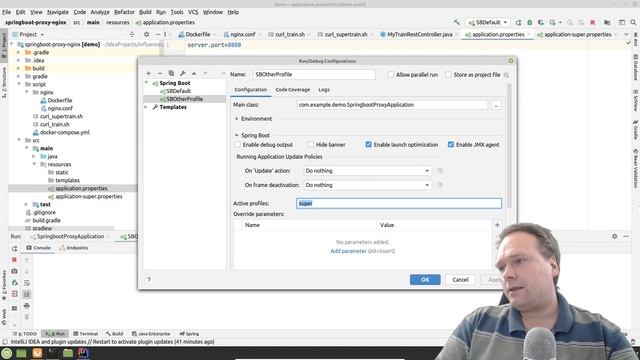Click OK to save configuration
The height and width of the screenshot is (360, 640).
425,280
